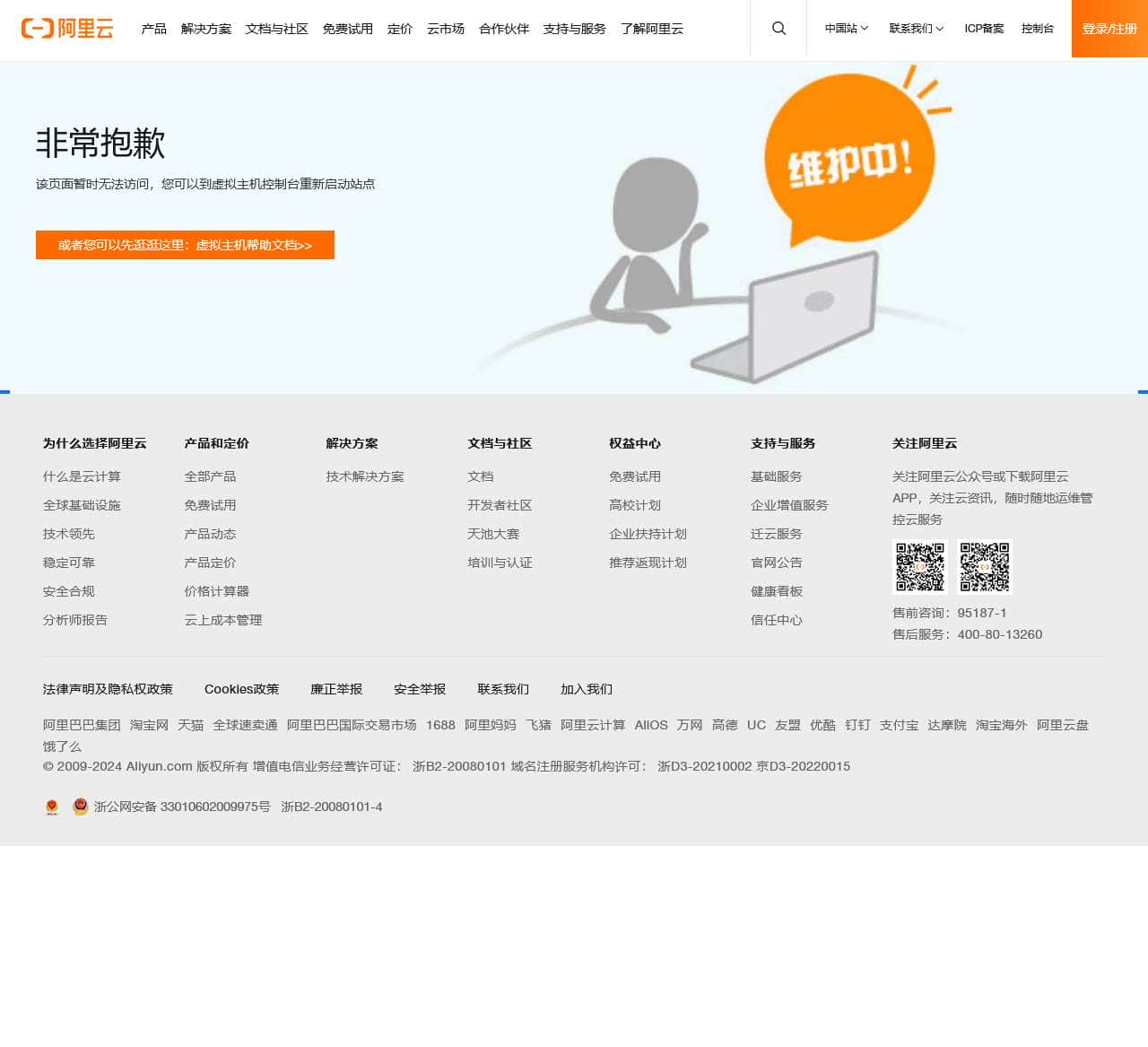Click the 阿里云盘 footer link
This screenshot has width=1148, height=1047.
point(1063,725)
